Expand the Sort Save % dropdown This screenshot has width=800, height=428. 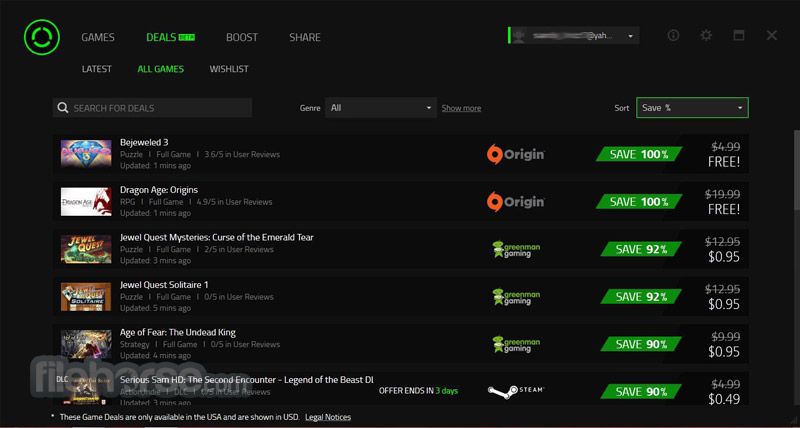tap(692, 108)
